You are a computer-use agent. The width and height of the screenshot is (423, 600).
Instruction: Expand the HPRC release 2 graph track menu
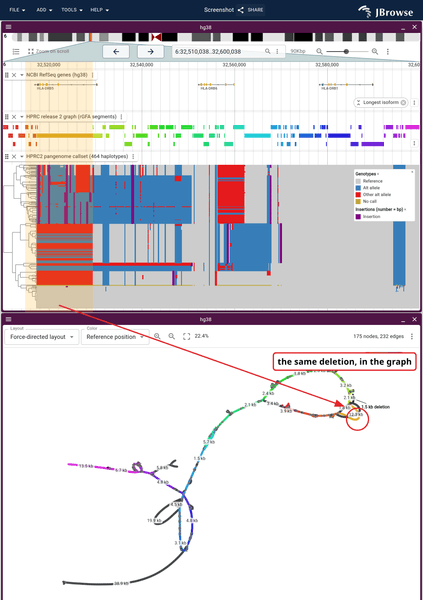click(x=122, y=117)
